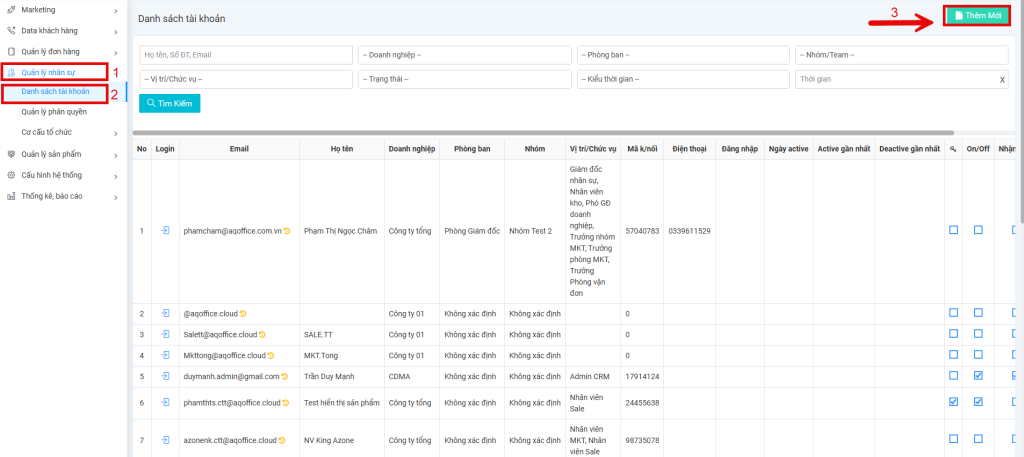Click the Cấu hình hệ thống gear icon
Image resolution: width=1024 pixels, height=457 pixels.
[x=10, y=174]
